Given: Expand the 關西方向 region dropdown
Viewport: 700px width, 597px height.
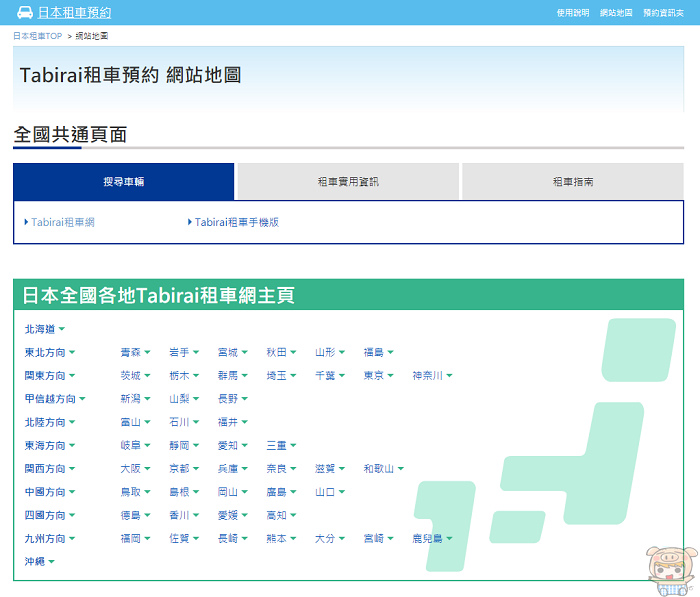Looking at the screenshot, I should (x=50, y=468).
